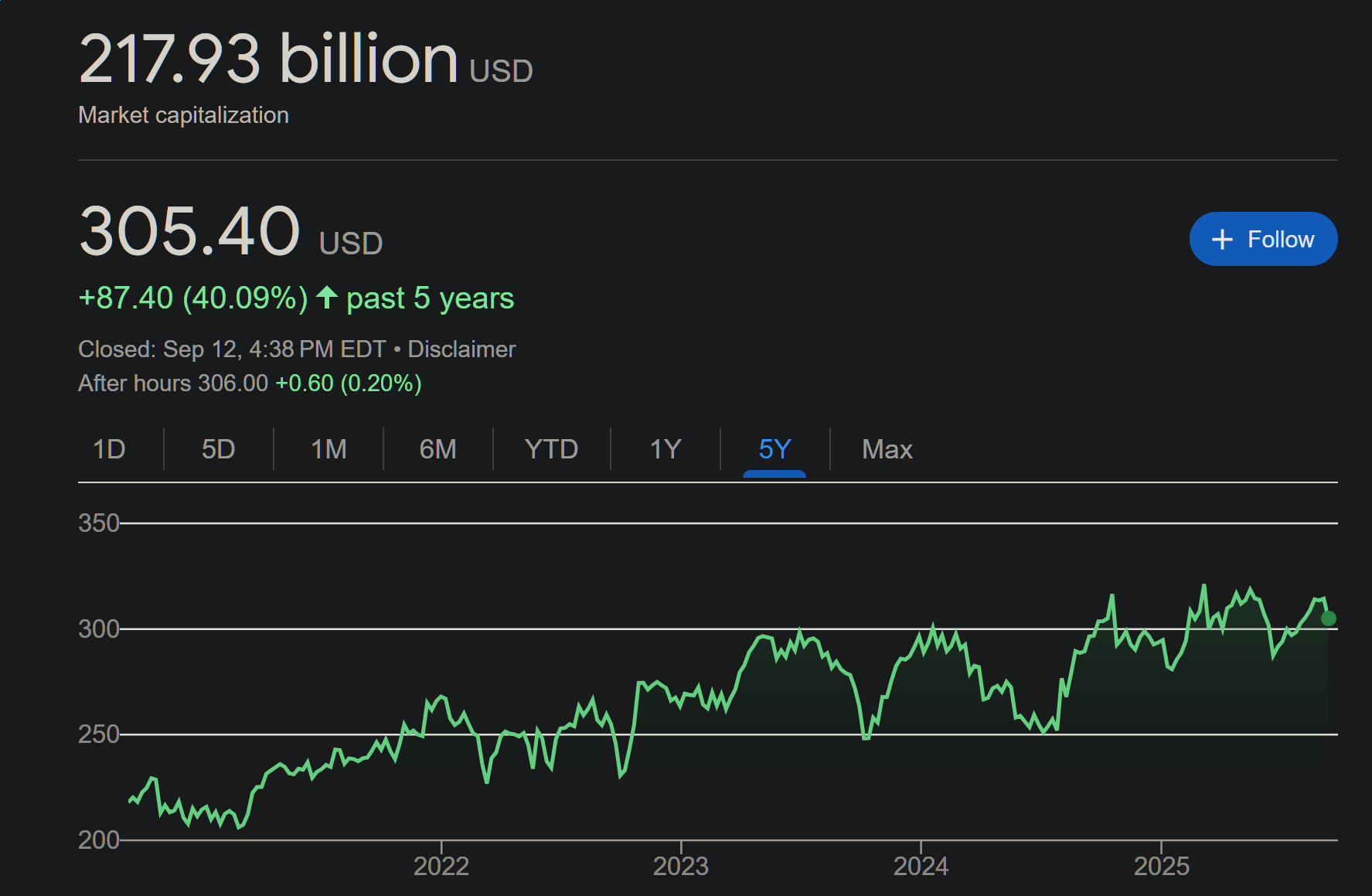Click the +0.60 (0.20%) after-hours change
The width and height of the screenshot is (1372, 896).
[x=349, y=383]
